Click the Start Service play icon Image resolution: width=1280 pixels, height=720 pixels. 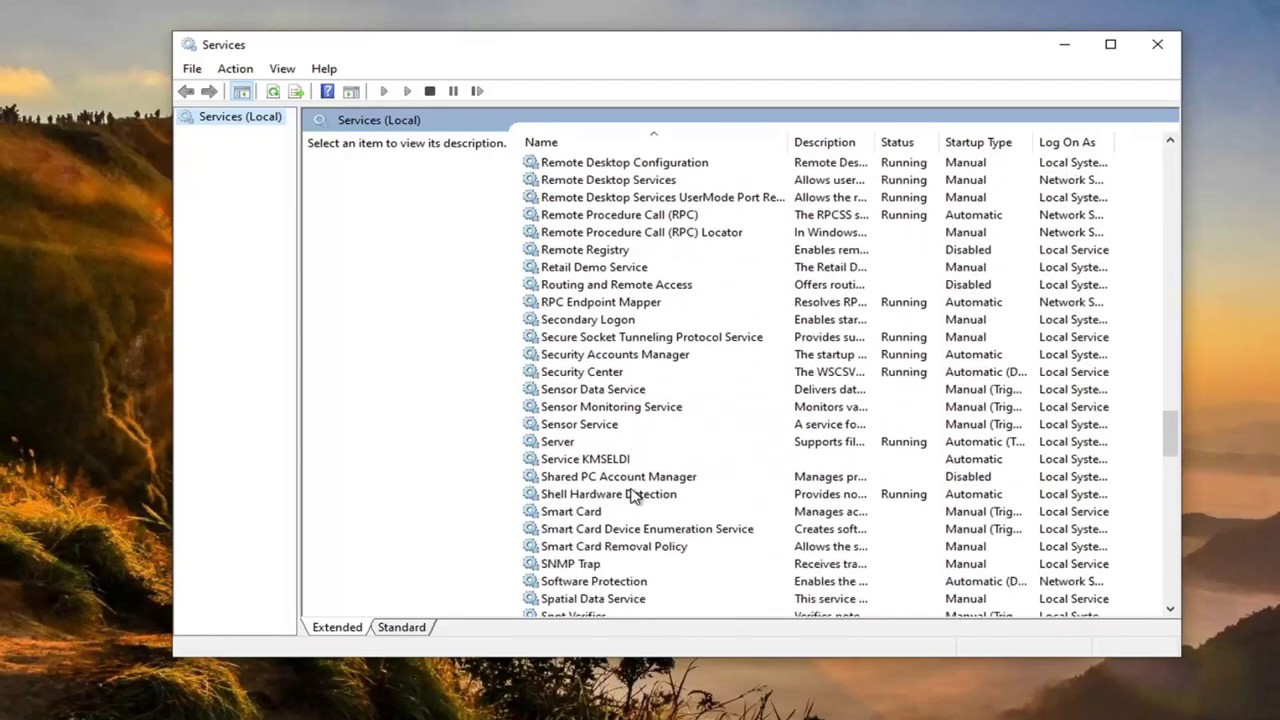pyautogui.click(x=383, y=91)
